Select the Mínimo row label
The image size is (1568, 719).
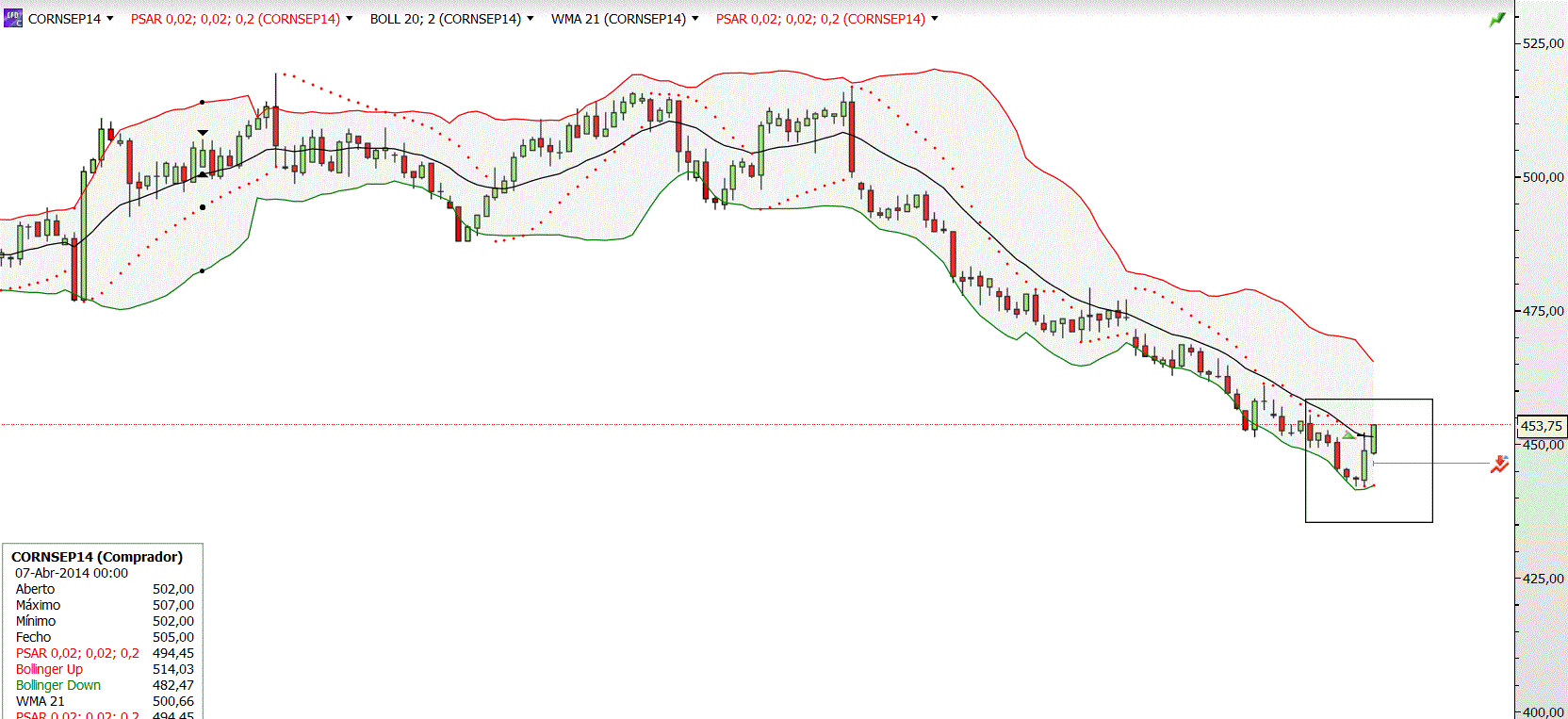click(x=36, y=621)
